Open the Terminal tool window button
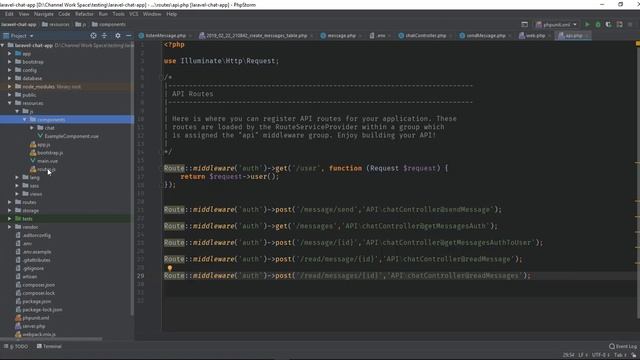The width and height of the screenshot is (640, 360). 49,346
